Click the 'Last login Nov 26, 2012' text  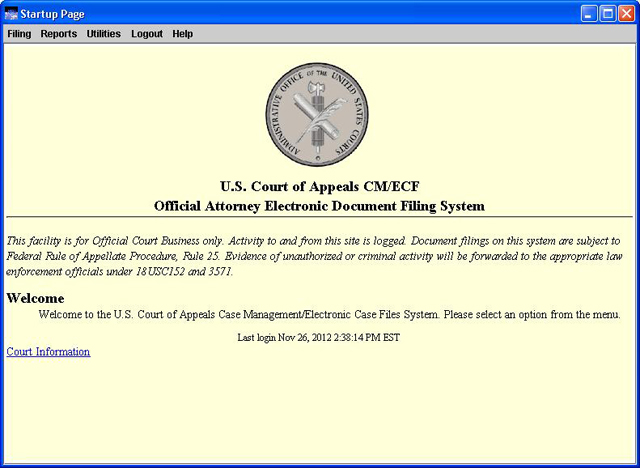(x=319, y=337)
